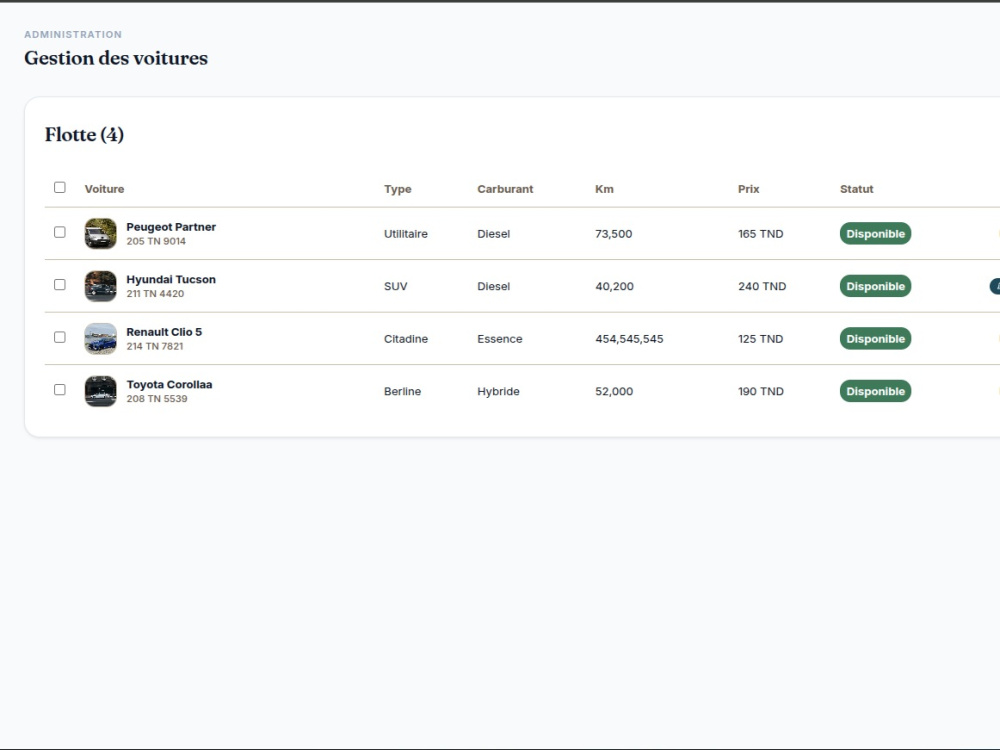Click Diesel in the Hyundai Tucson row
1000x750 pixels.
click(494, 286)
